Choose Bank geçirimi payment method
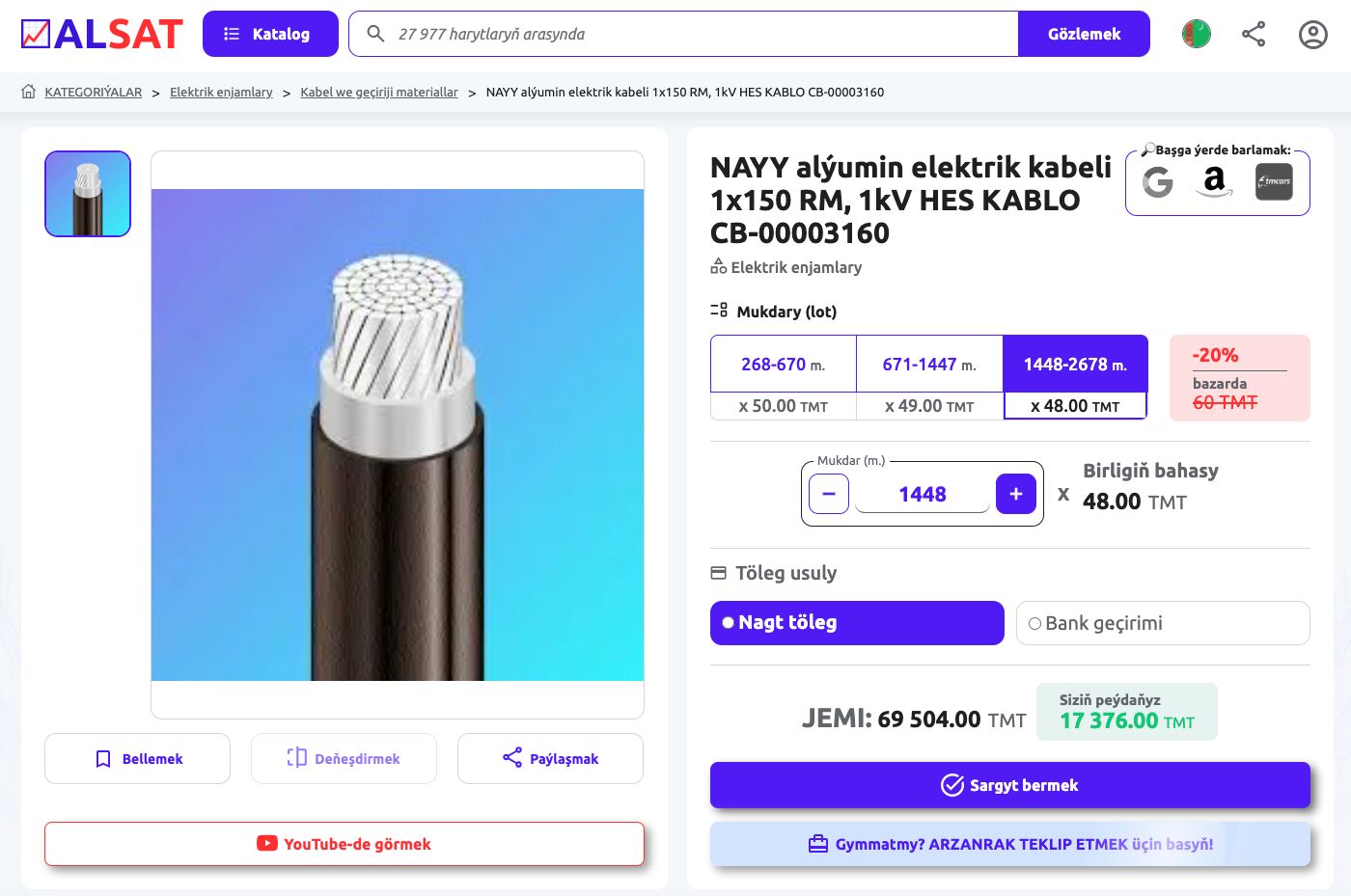Image resolution: width=1351 pixels, height=896 pixels. (x=1162, y=623)
